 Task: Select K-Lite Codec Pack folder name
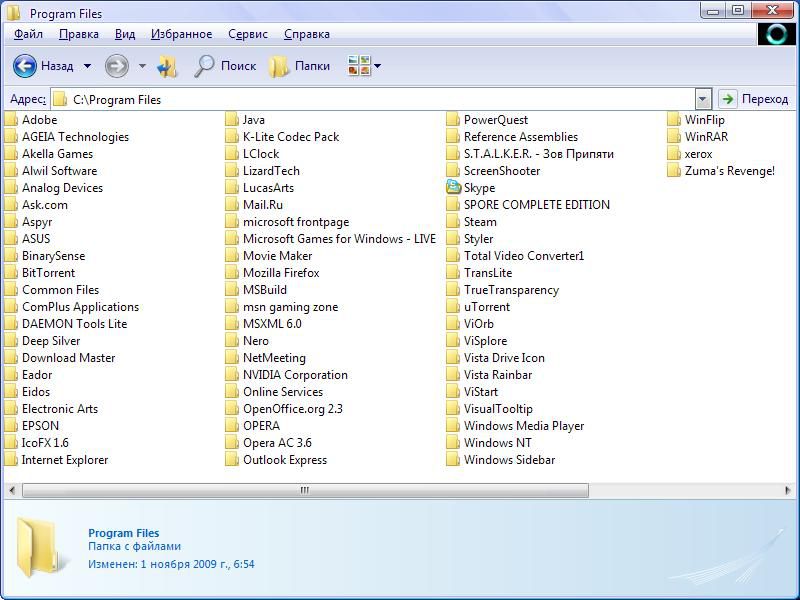[291, 137]
